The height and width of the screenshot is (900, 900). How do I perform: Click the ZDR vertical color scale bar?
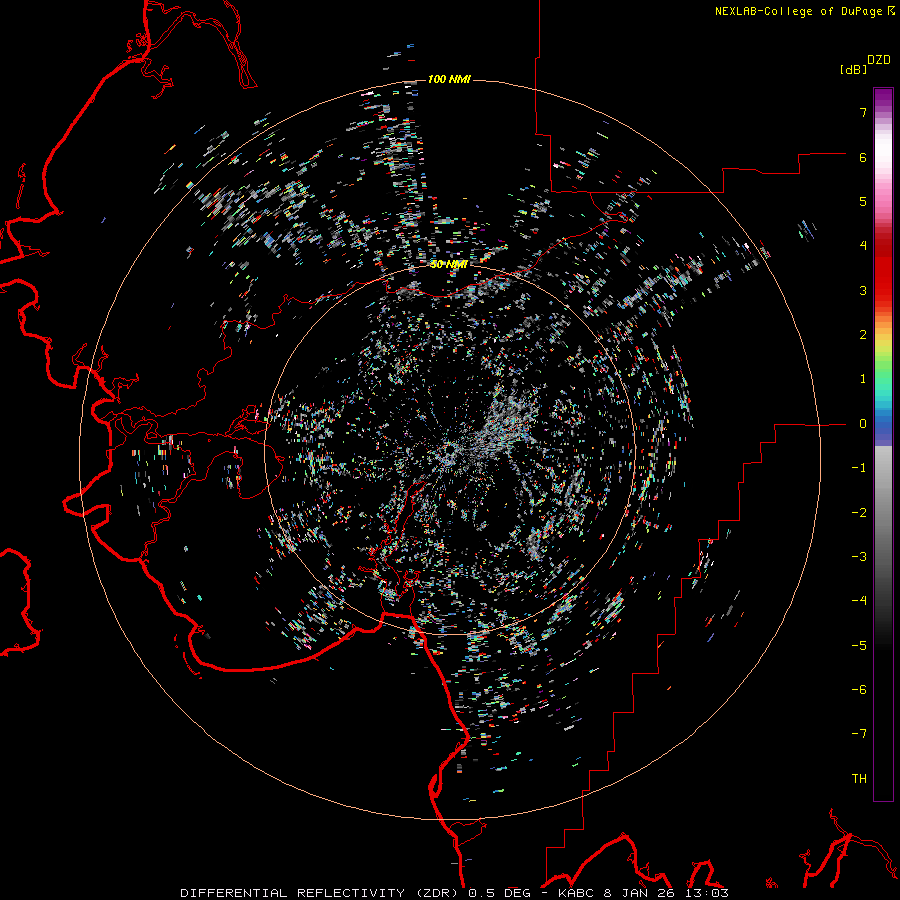[883, 444]
